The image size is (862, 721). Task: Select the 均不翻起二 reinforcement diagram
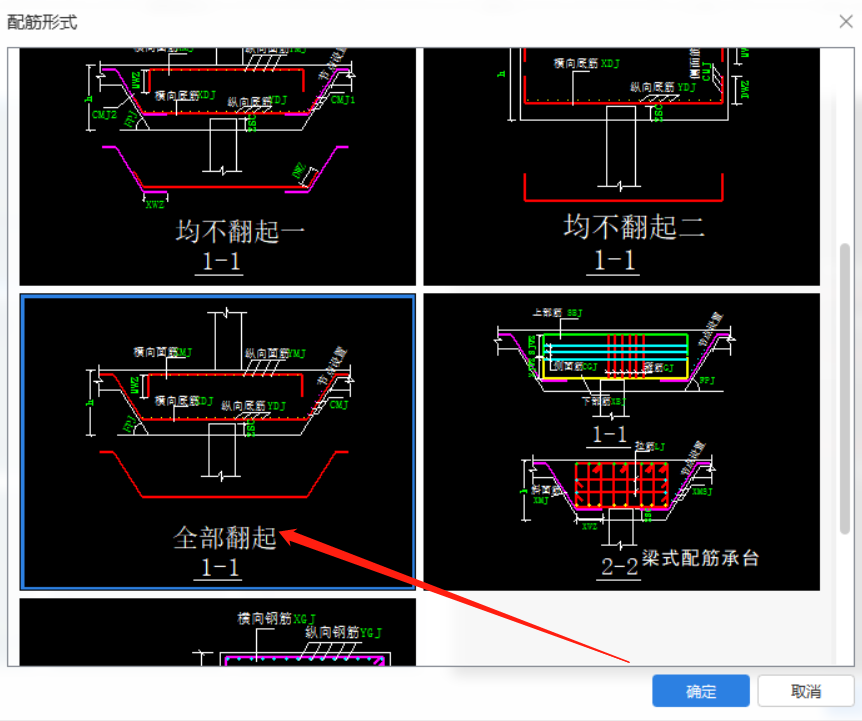coord(621,167)
